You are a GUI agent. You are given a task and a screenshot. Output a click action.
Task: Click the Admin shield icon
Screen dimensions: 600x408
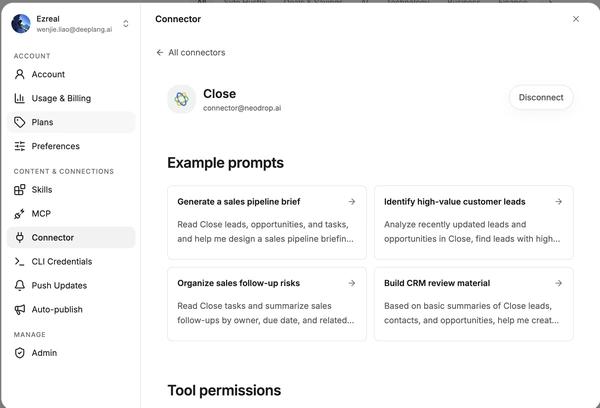[20, 353]
